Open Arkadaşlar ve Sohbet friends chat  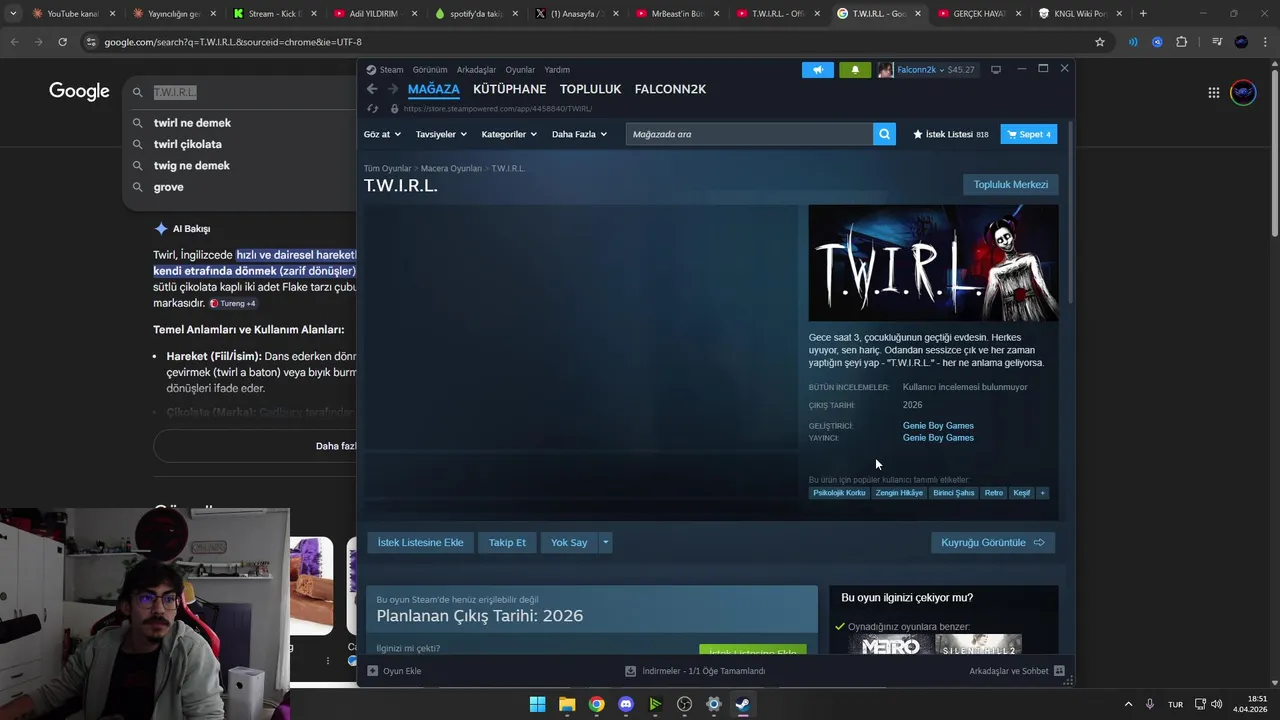[1016, 671]
